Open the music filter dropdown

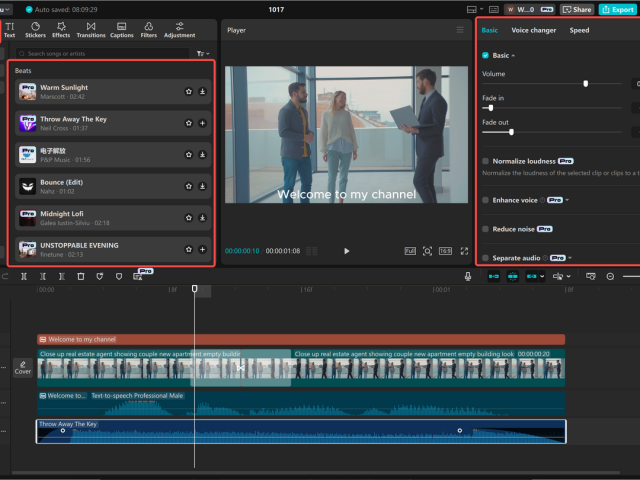tap(202, 53)
